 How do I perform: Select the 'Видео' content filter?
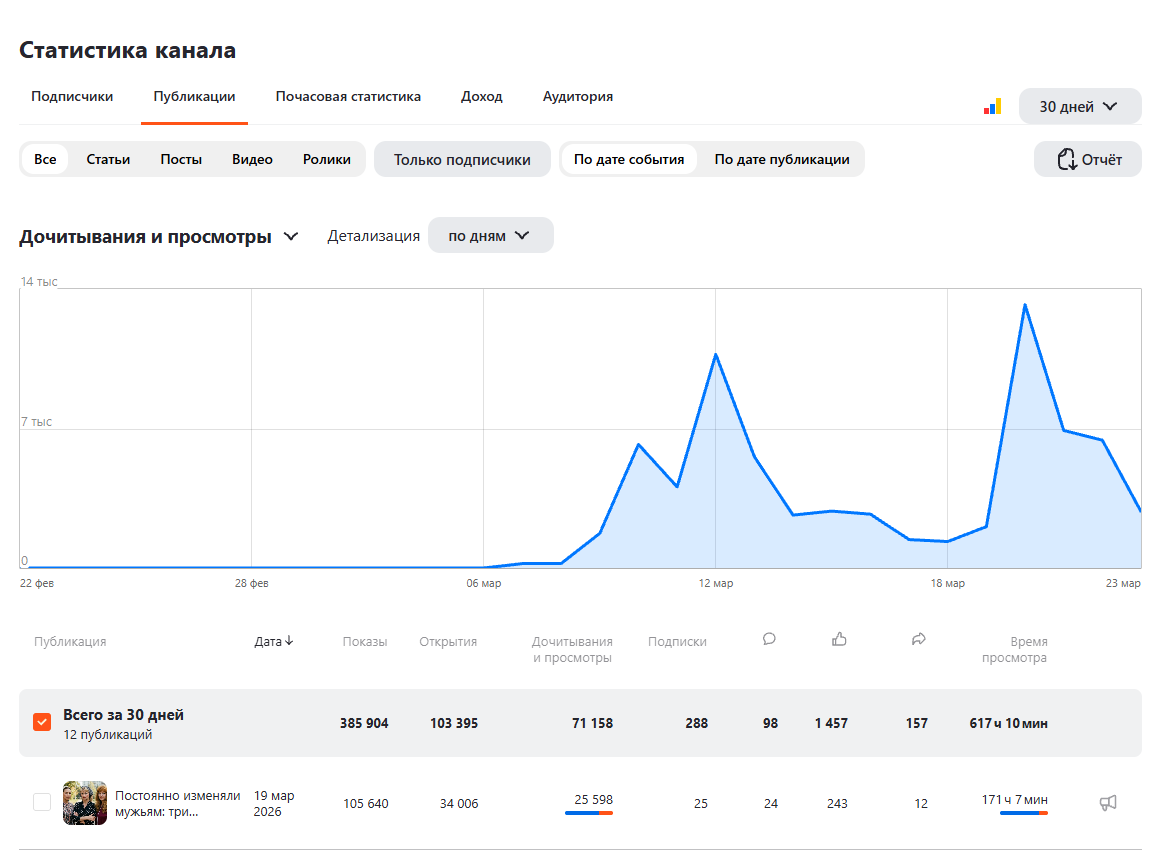pos(252,159)
